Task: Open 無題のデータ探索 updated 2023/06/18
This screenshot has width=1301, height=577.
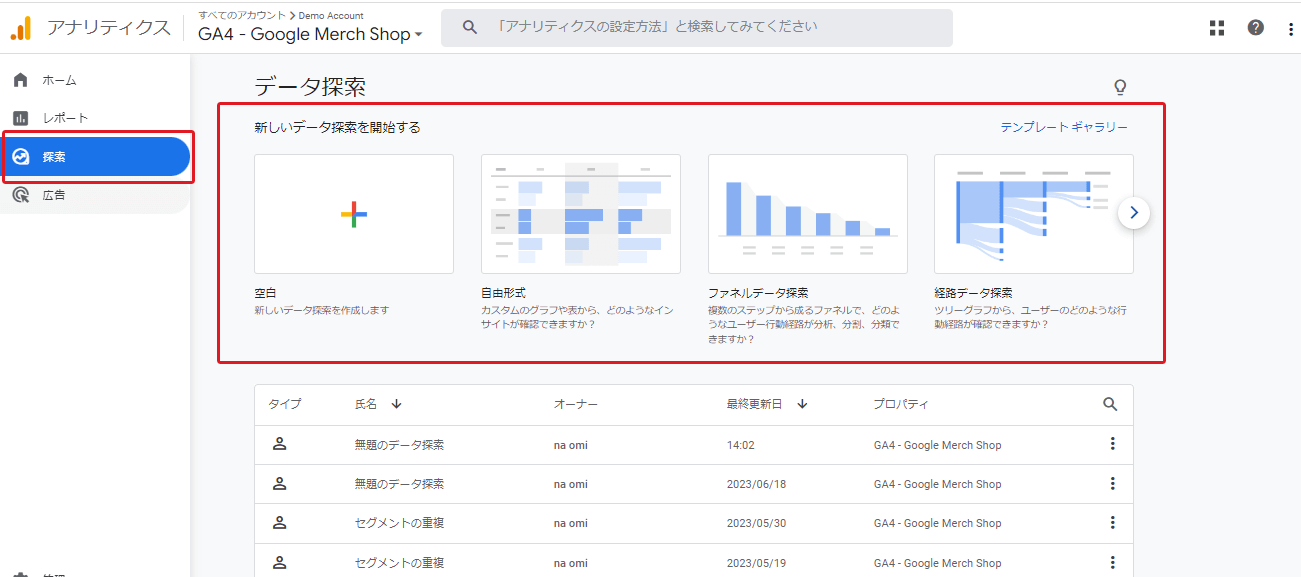Action: 399,484
